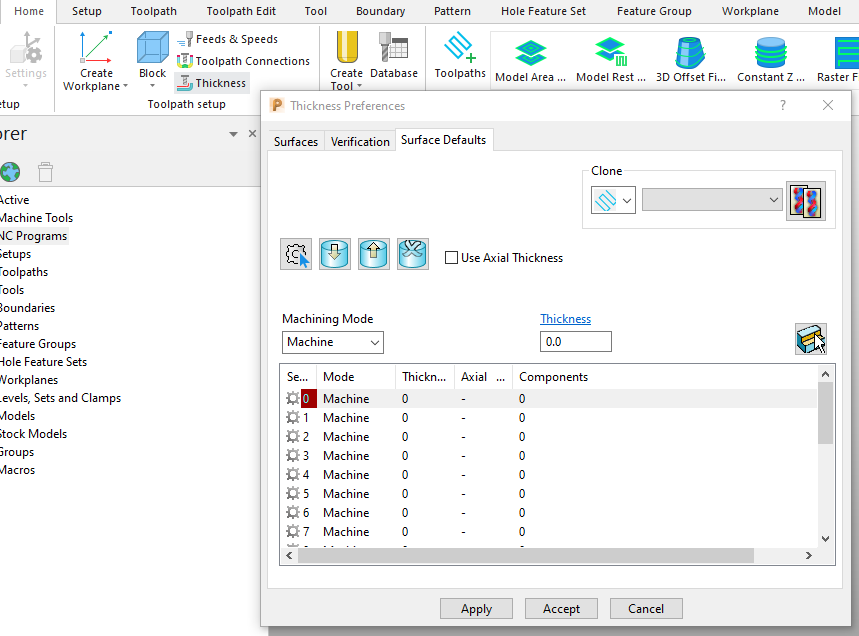Image resolution: width=859 pixels, height=636 pixels.
Task: Click the Apply button
Action: [476, 608]
